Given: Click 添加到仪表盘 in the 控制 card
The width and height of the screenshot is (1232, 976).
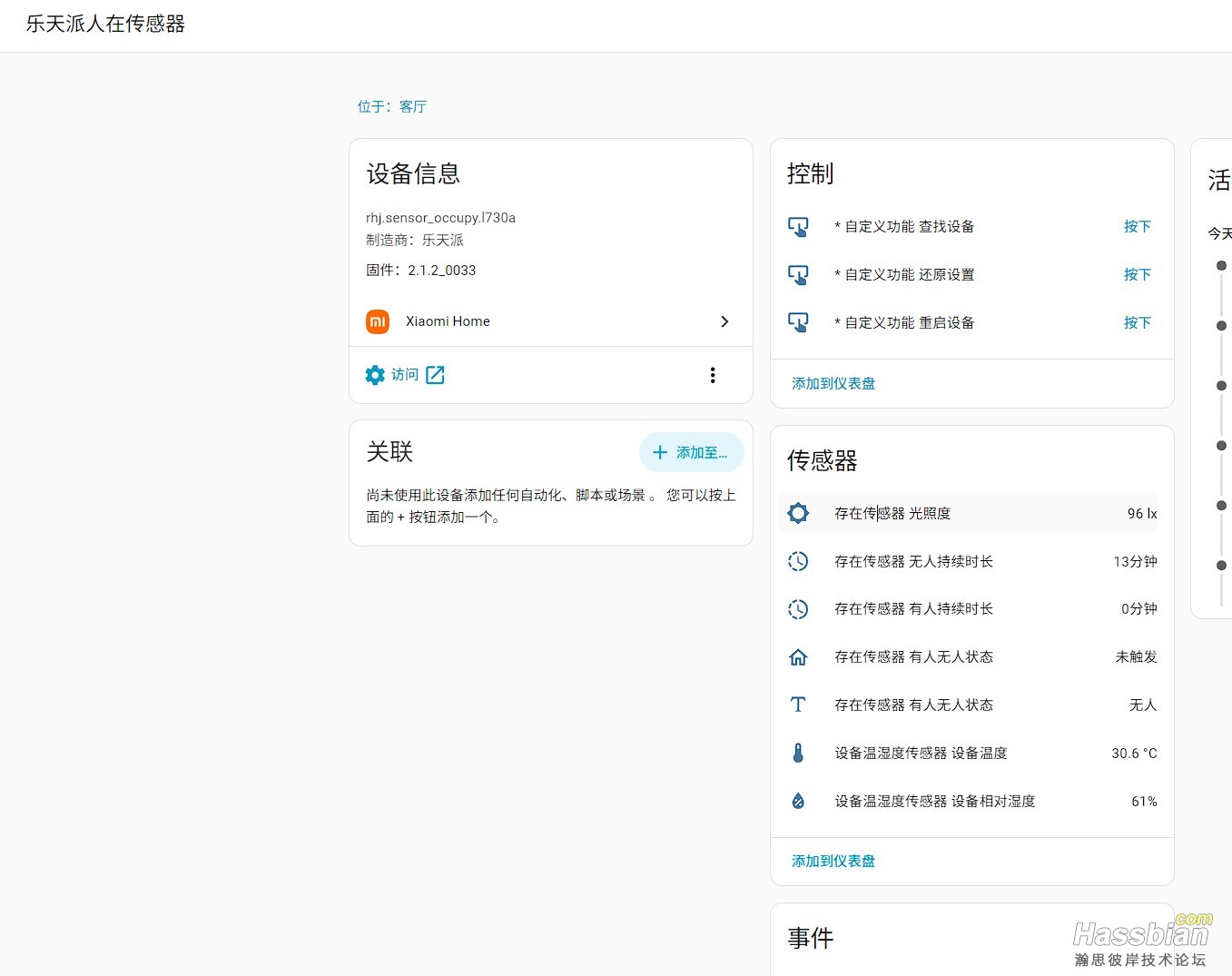Looking at the screenshot, I should [833, 383].
